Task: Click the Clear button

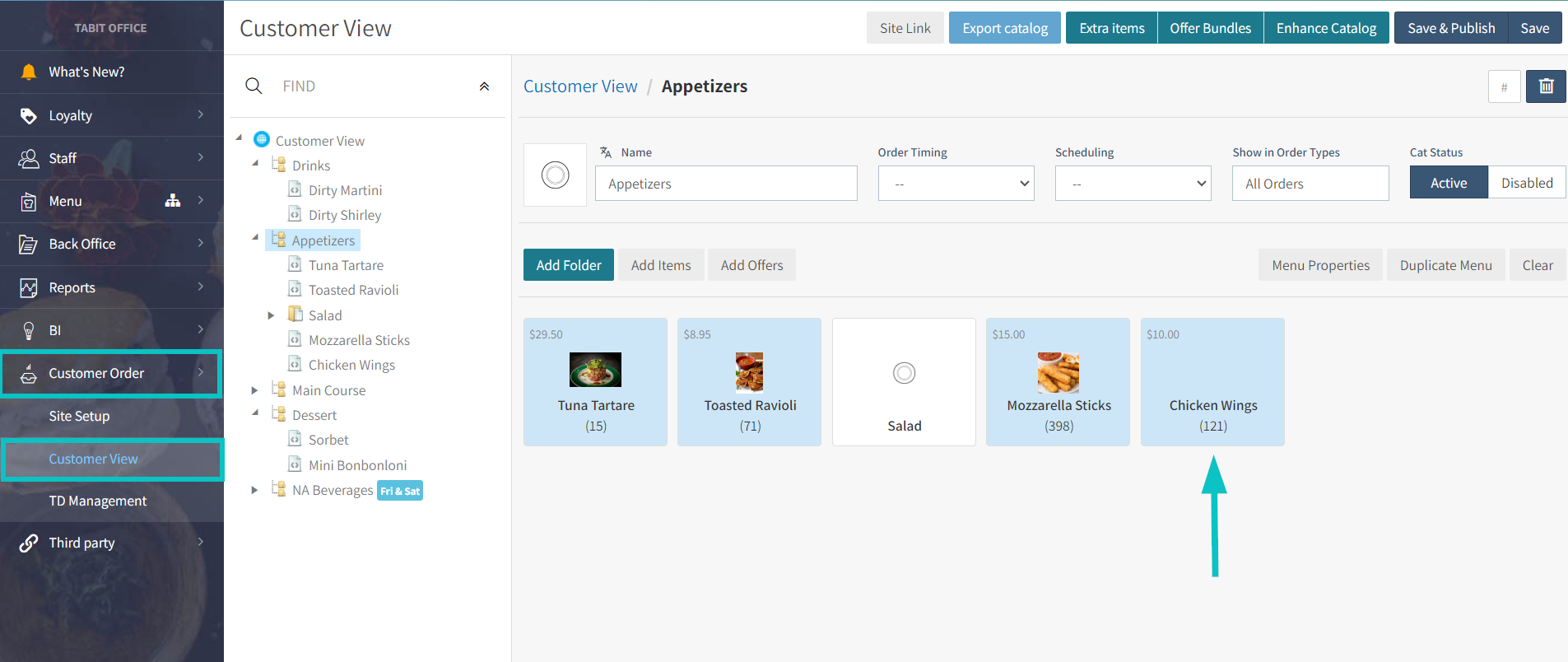Action: click(1538, 265)
